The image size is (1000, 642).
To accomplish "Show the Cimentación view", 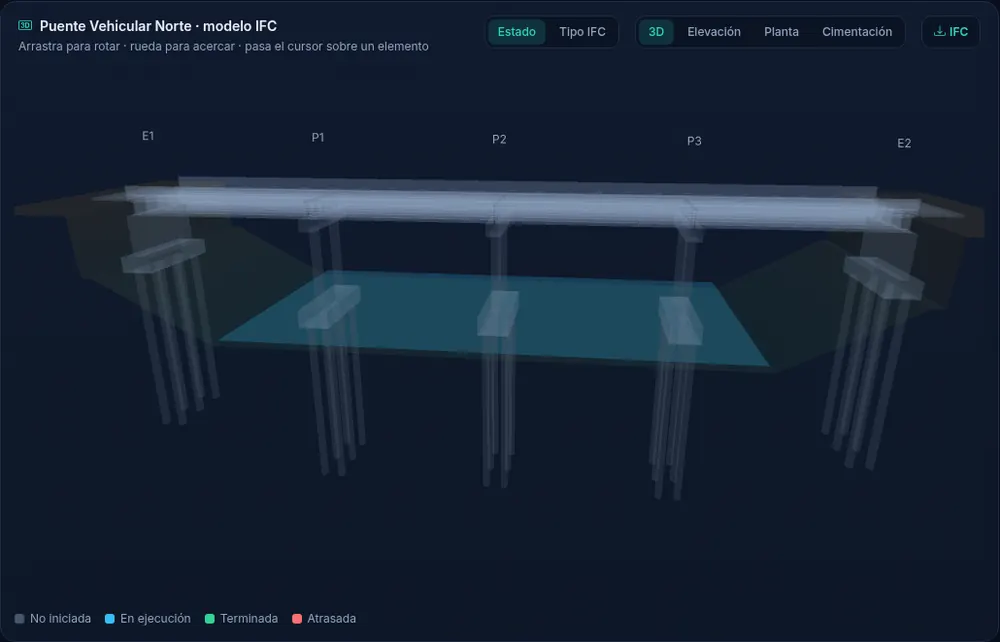I will (857, 32).
